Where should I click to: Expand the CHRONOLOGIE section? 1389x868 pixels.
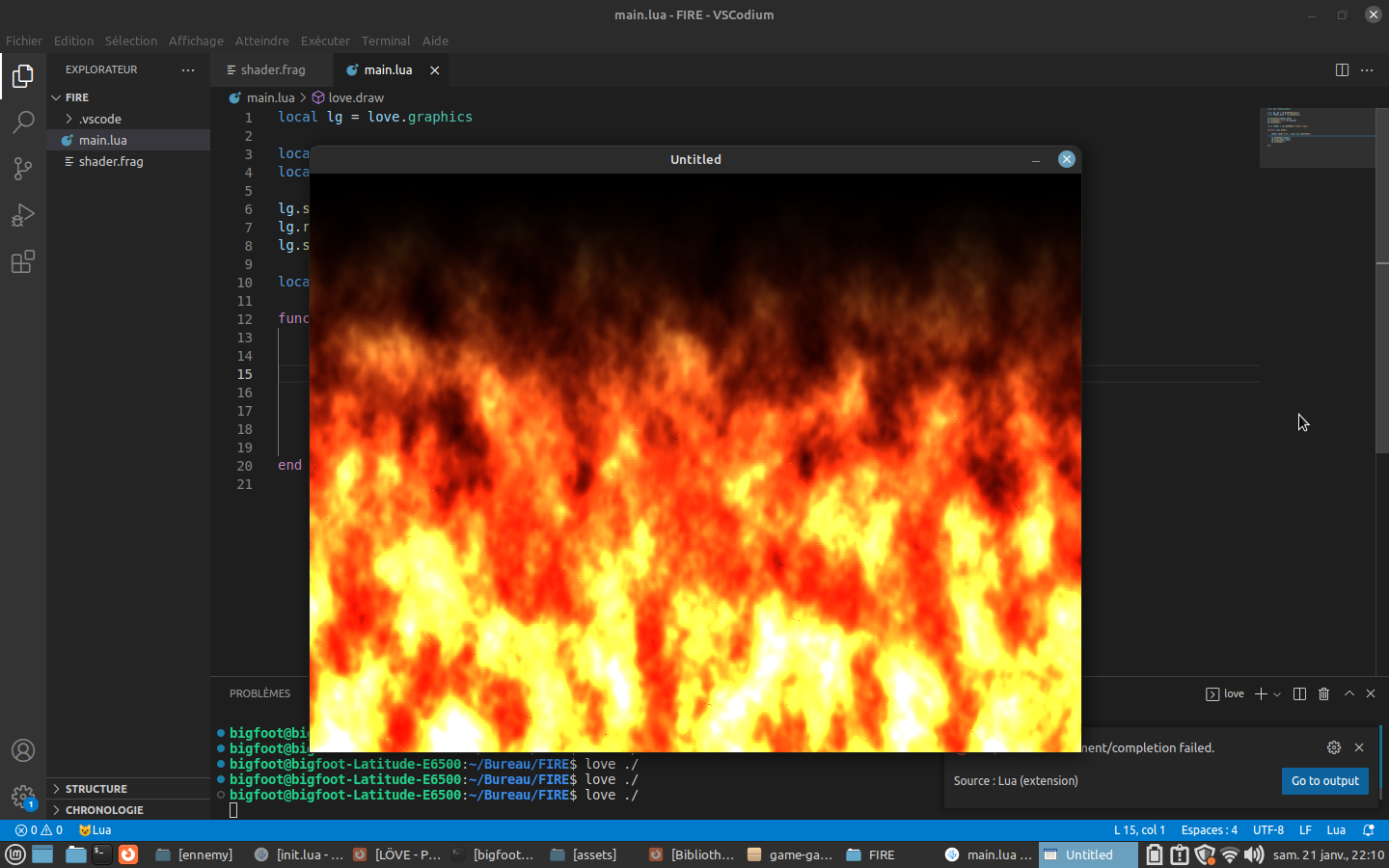coord(128,810)
